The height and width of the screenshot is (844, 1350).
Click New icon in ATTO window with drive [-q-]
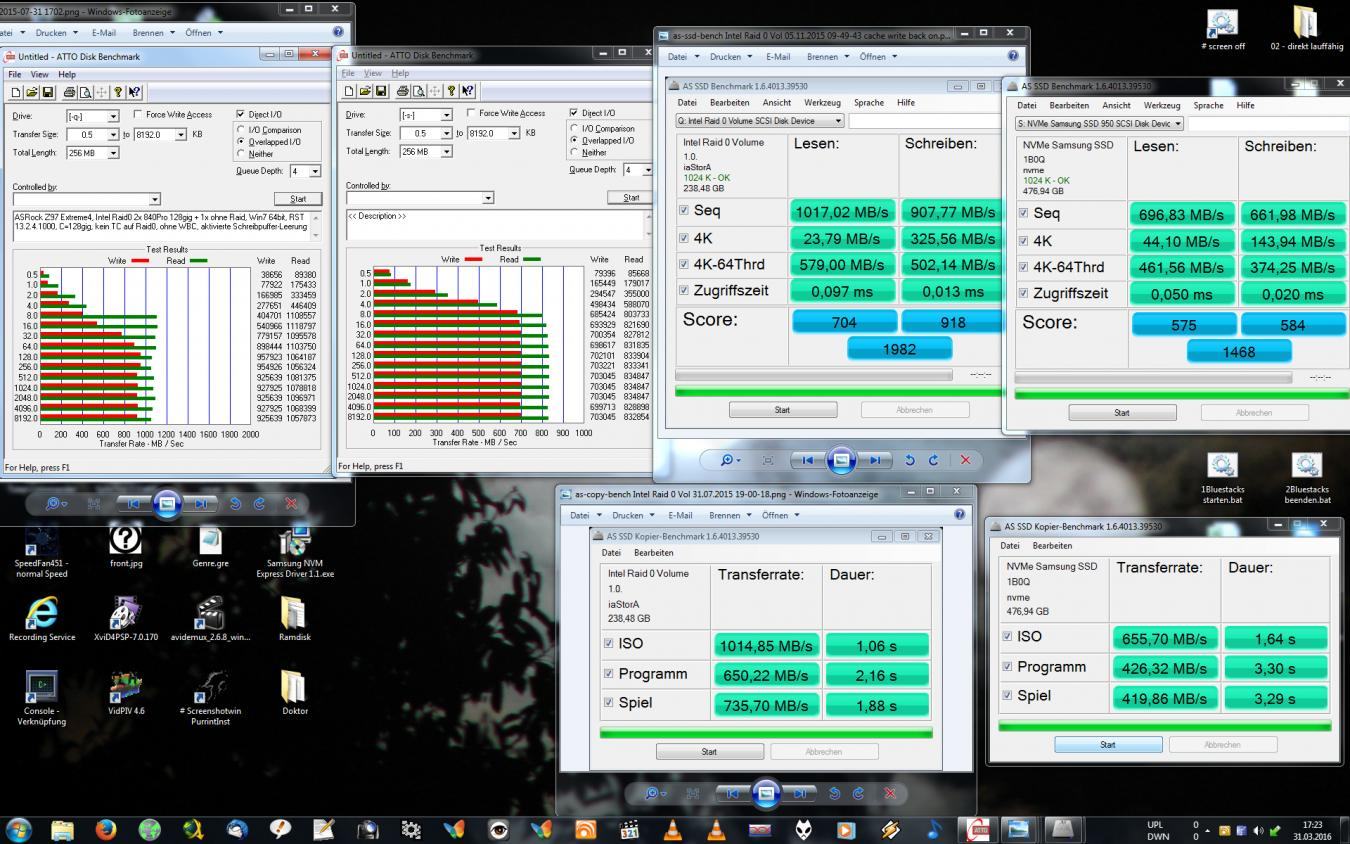click(16, 92)
